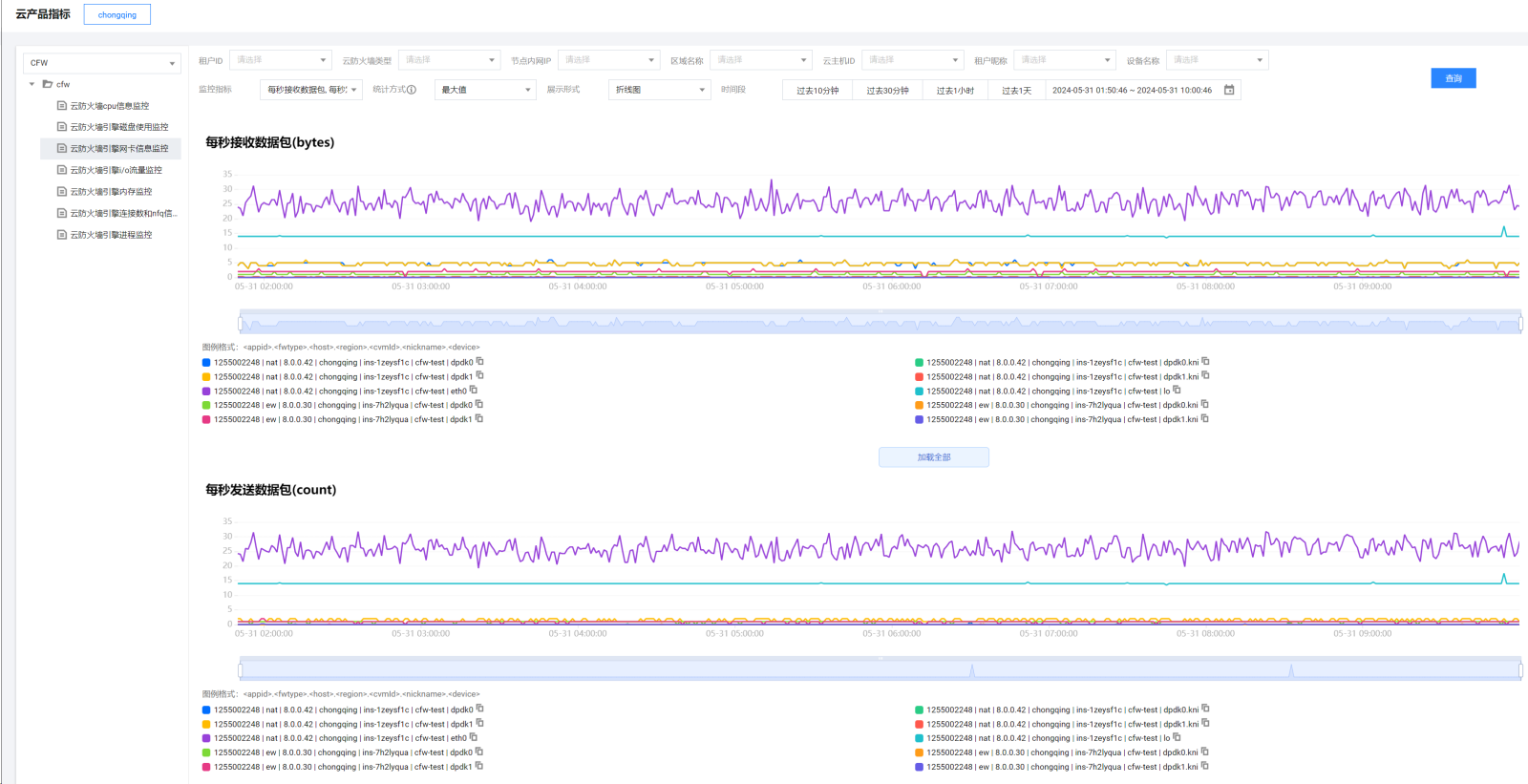
Task: Switch to the chongqing tab
Action: tap(117, 14)
